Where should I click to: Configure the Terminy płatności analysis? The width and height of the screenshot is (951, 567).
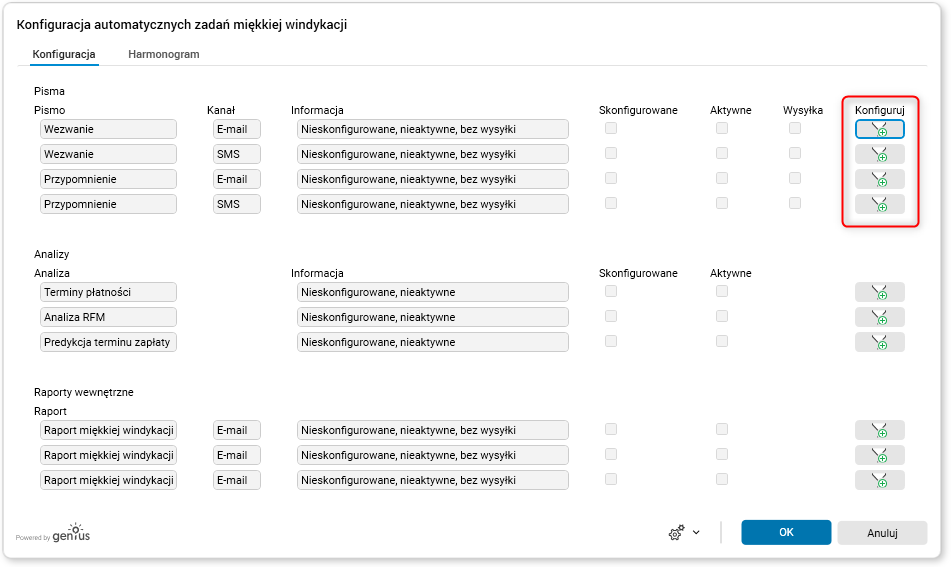tap(879, 292)
